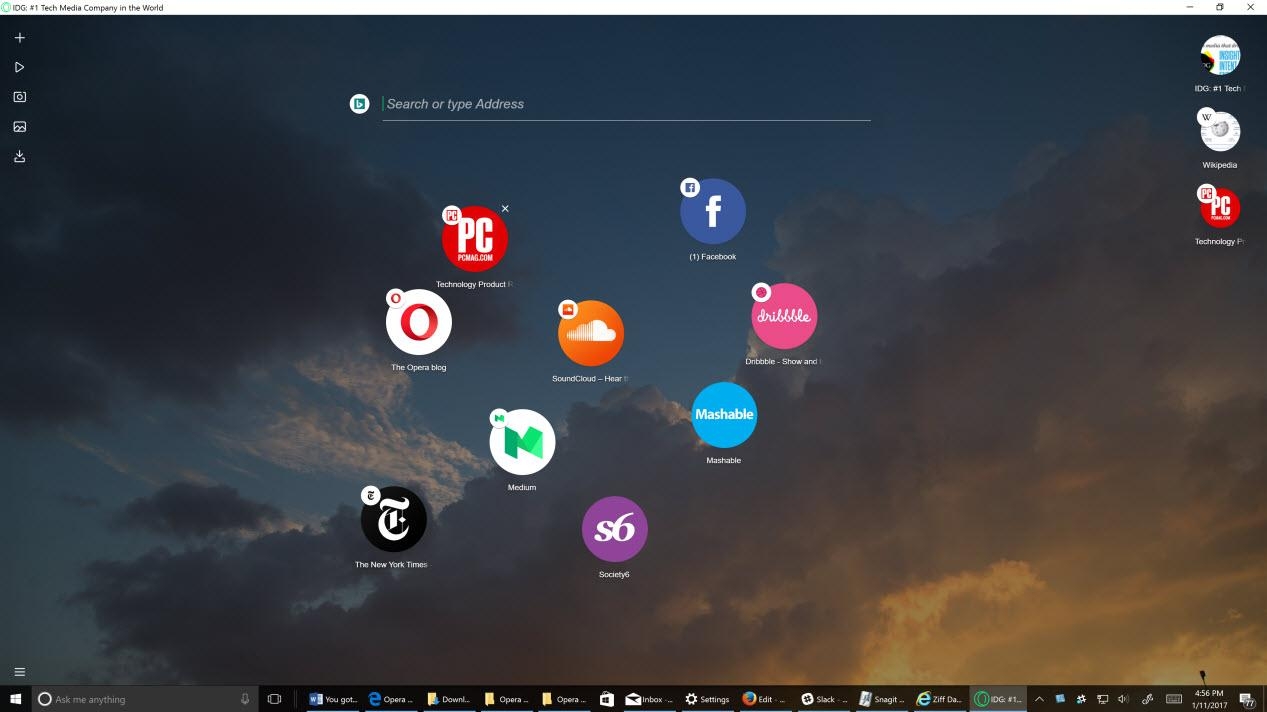Open The New York Times speed dial

392,519
